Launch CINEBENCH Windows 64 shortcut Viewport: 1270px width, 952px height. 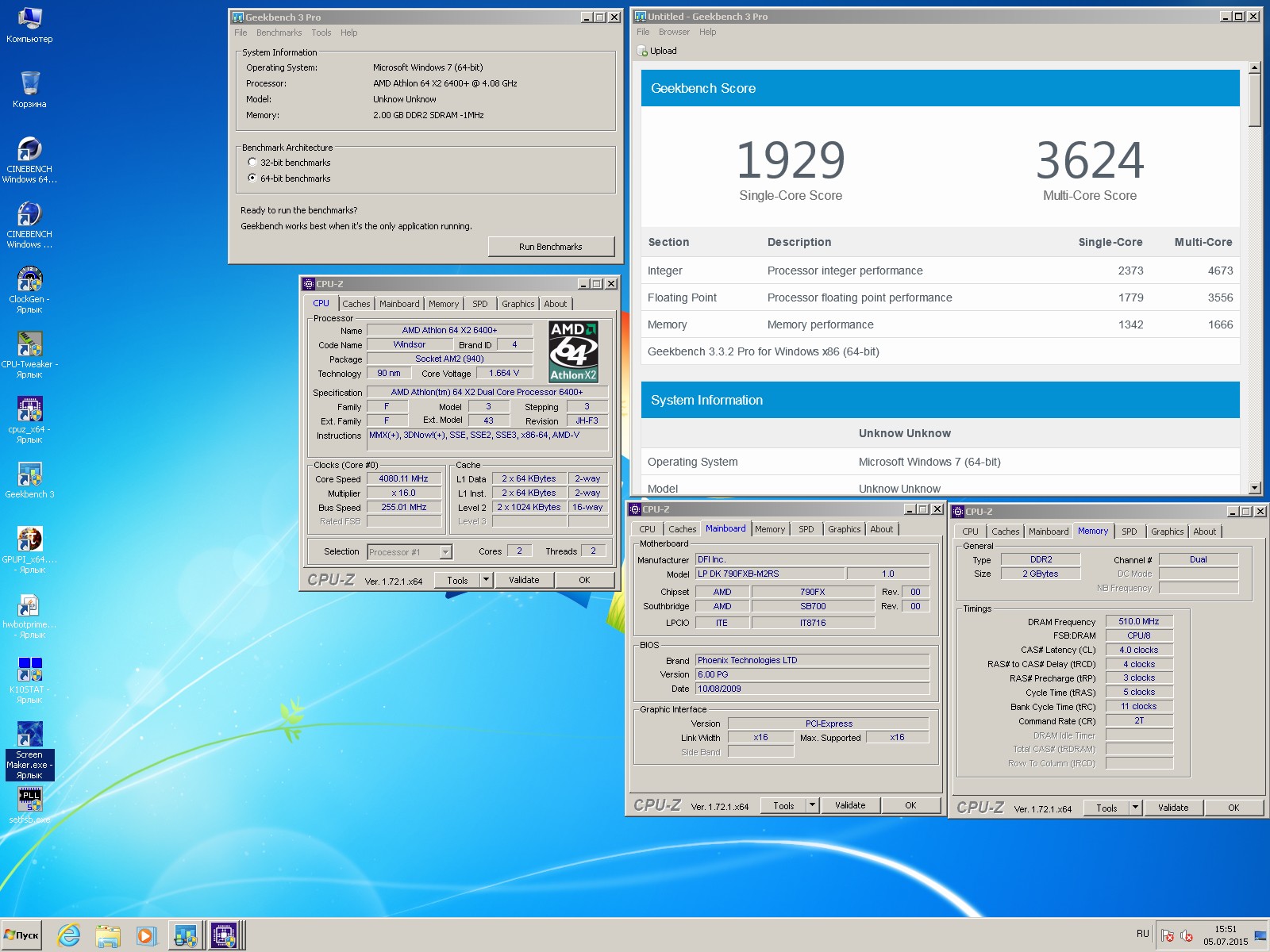[29, 159]
